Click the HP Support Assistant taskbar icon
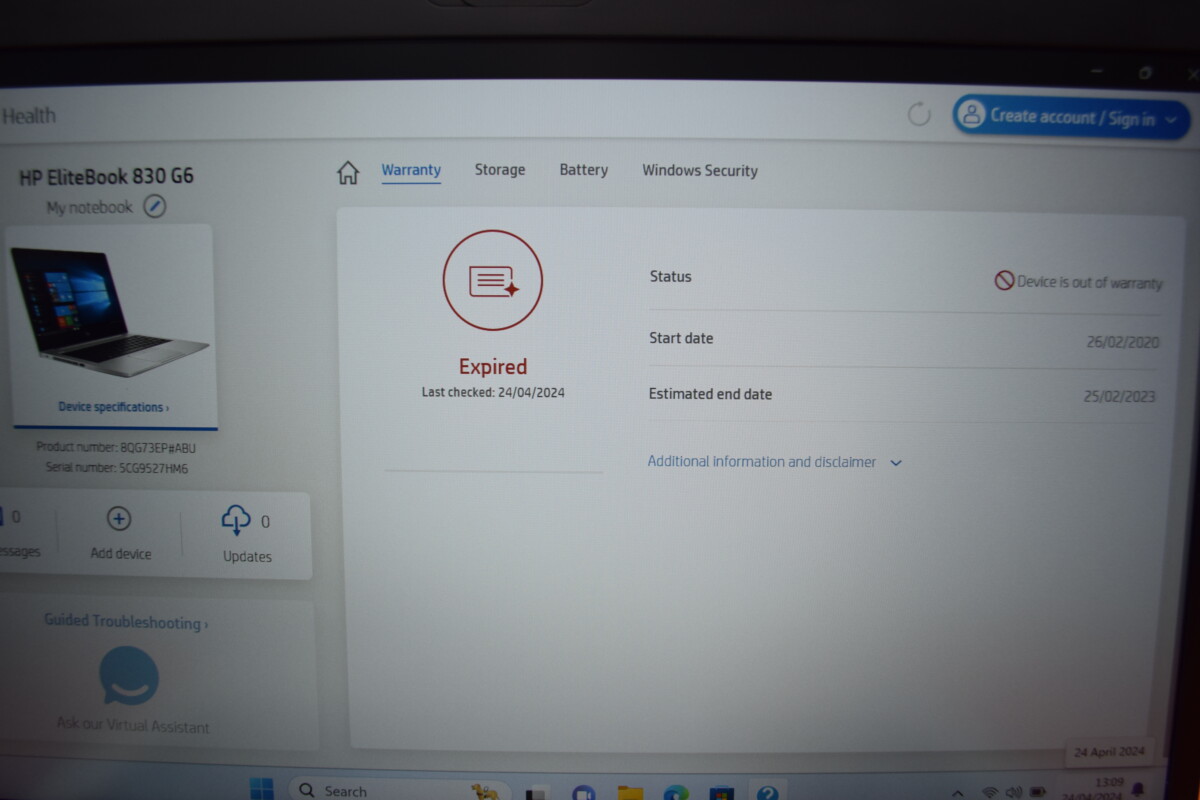Screen dimensions: 1200x800 click(768, 793)
